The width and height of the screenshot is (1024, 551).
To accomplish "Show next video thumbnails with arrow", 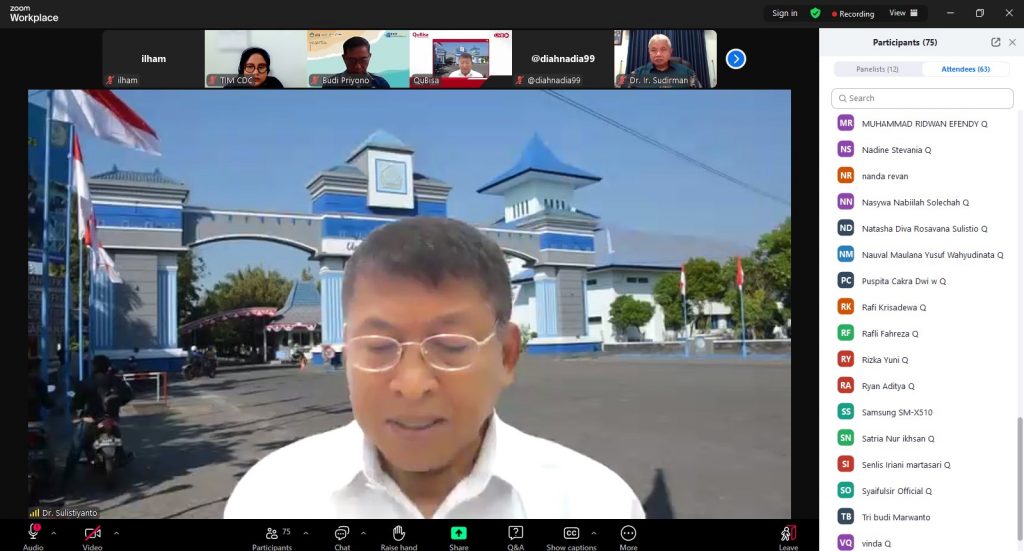I will pyautogui.click(x=736, y=59).
